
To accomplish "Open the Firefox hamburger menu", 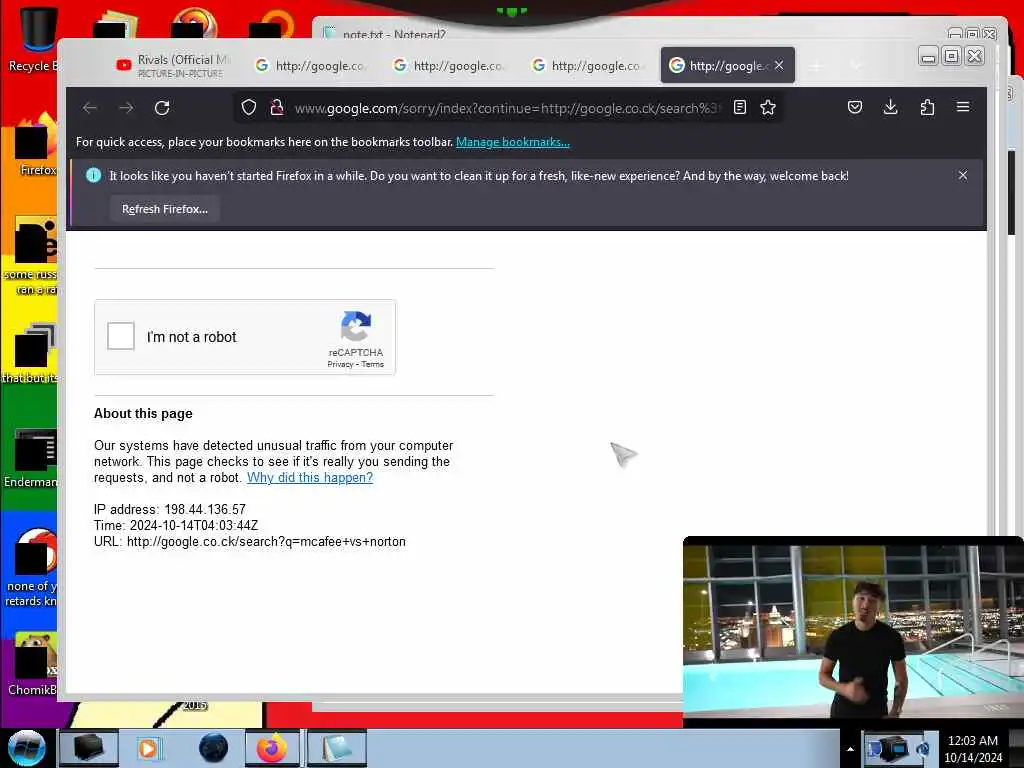I will tap(963, 107).
